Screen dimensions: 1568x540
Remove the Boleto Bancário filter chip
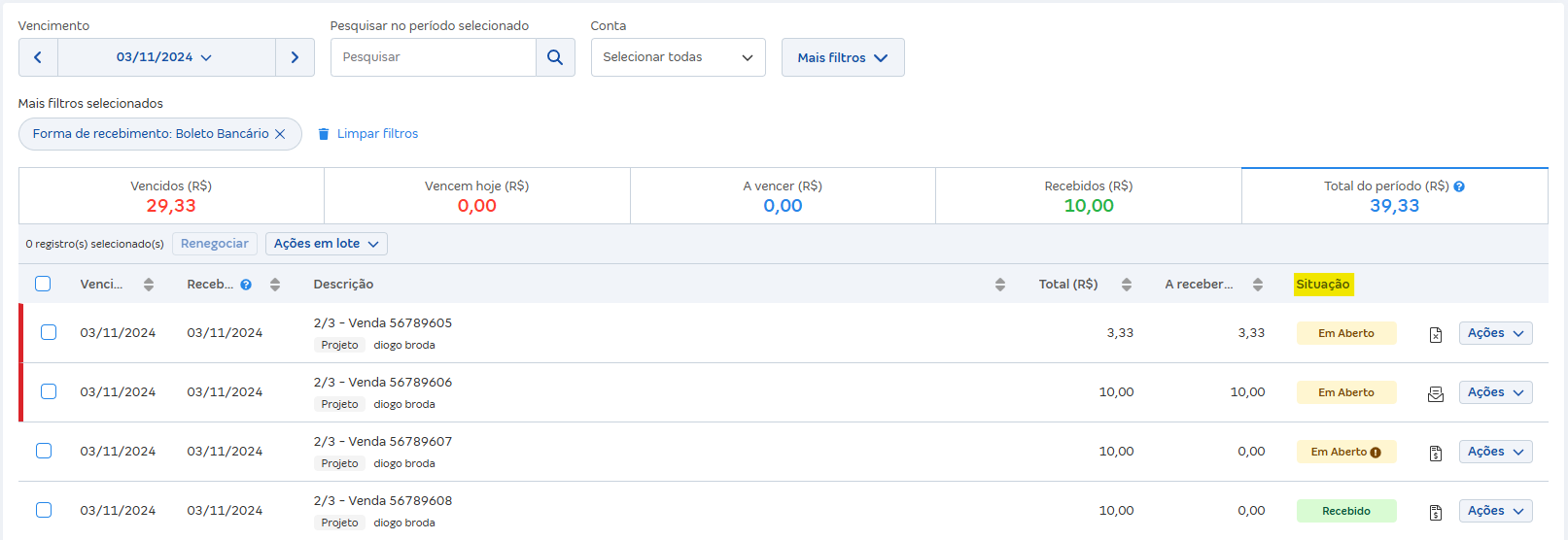pyautogui.click(x=280, y=134)
